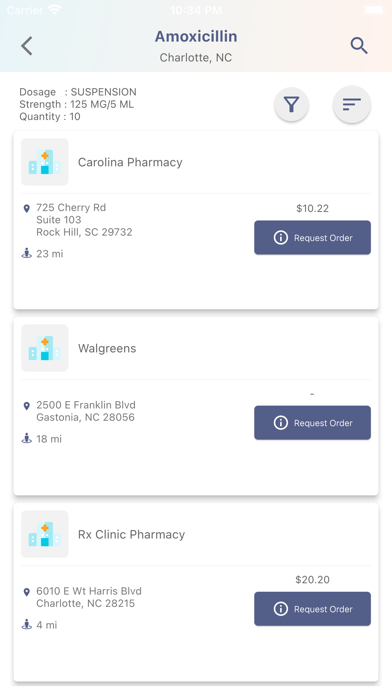
Task: Tap the Walgreens building icon
Action: 45,348
